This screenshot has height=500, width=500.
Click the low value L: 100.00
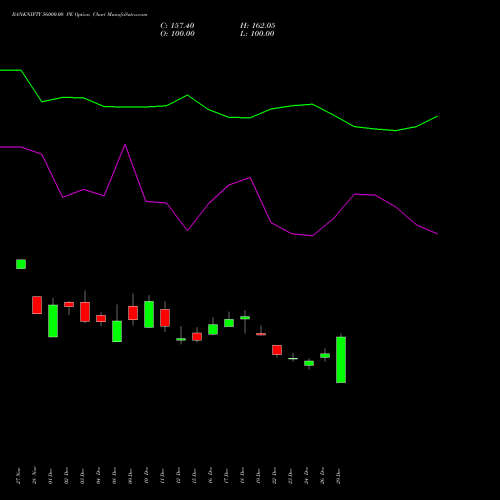click(257, 34)
